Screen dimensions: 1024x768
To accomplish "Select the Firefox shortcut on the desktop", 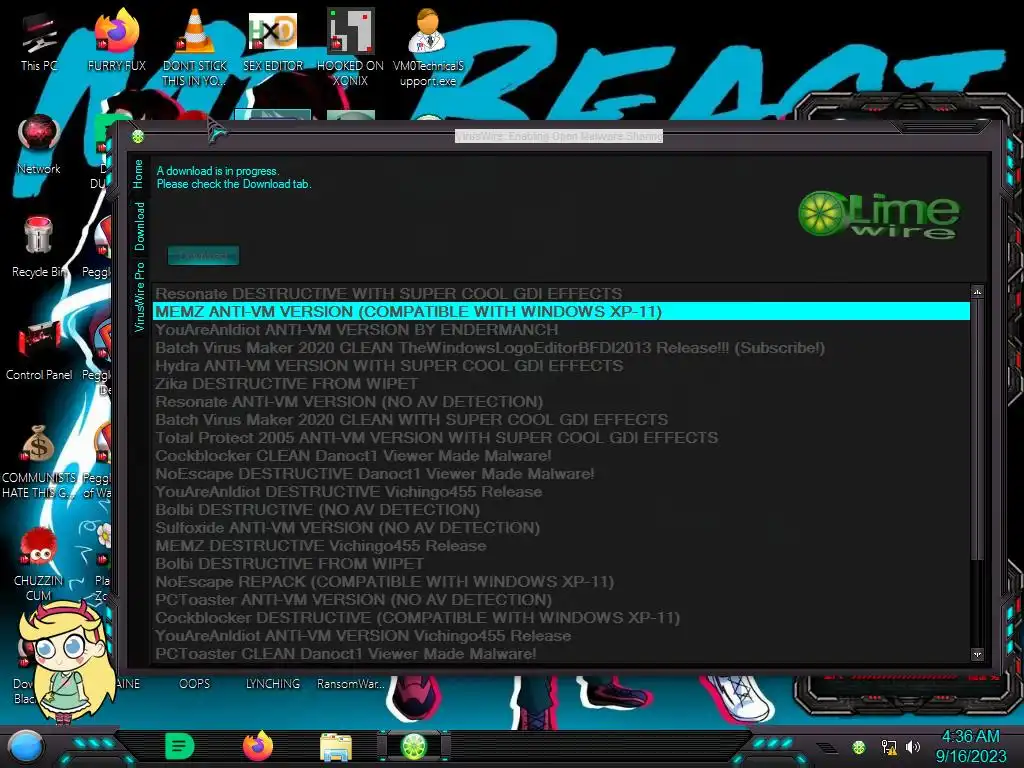I will click(117, 40).
